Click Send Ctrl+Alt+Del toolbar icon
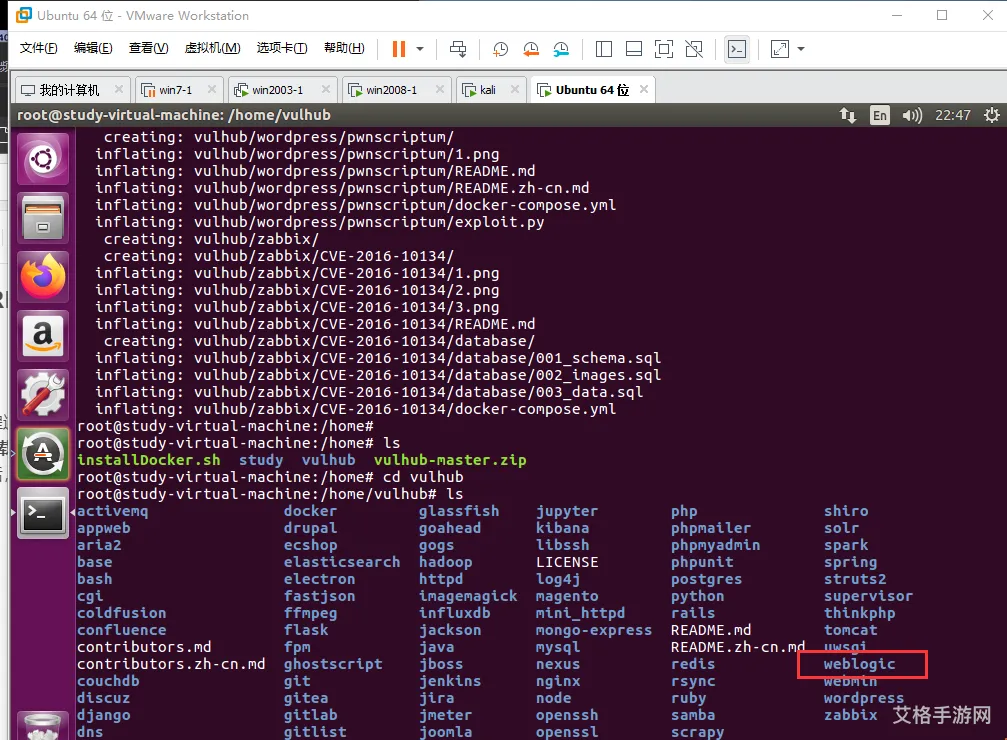Image resolution: width=1007 pixels, height=740 pixels. 458,49
